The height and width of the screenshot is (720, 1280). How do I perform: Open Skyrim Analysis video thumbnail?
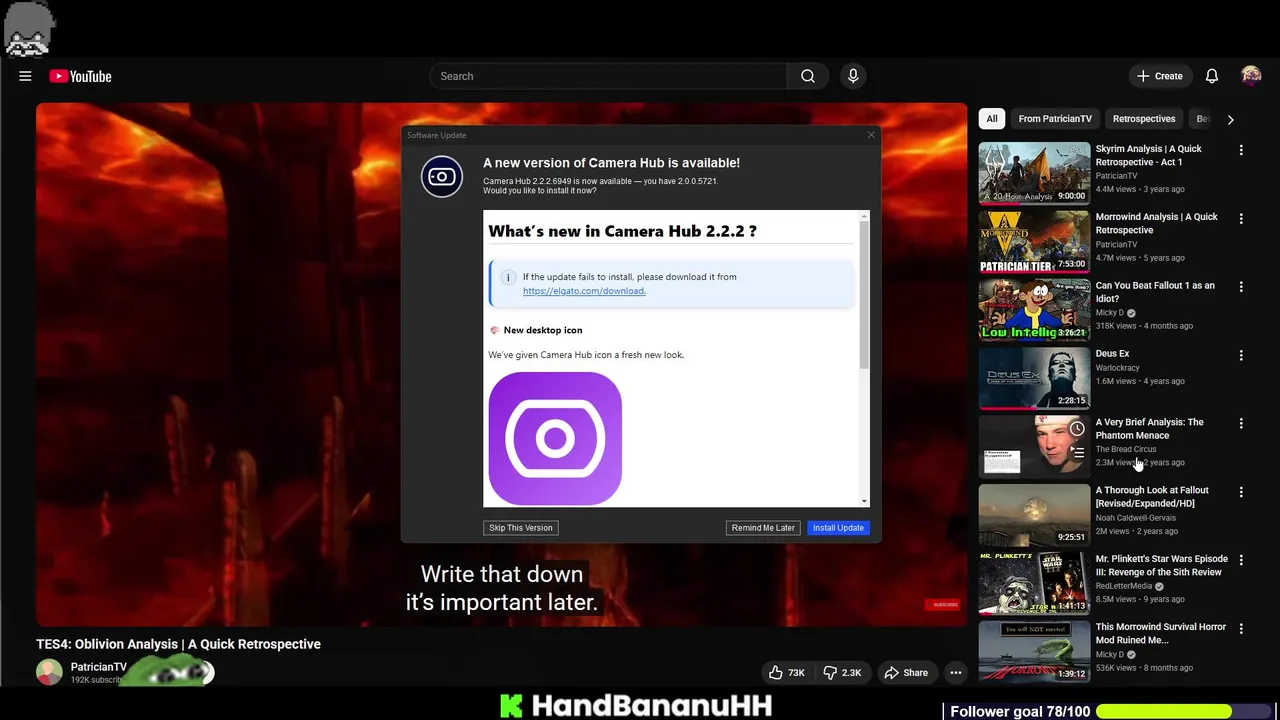(1034, 173)
